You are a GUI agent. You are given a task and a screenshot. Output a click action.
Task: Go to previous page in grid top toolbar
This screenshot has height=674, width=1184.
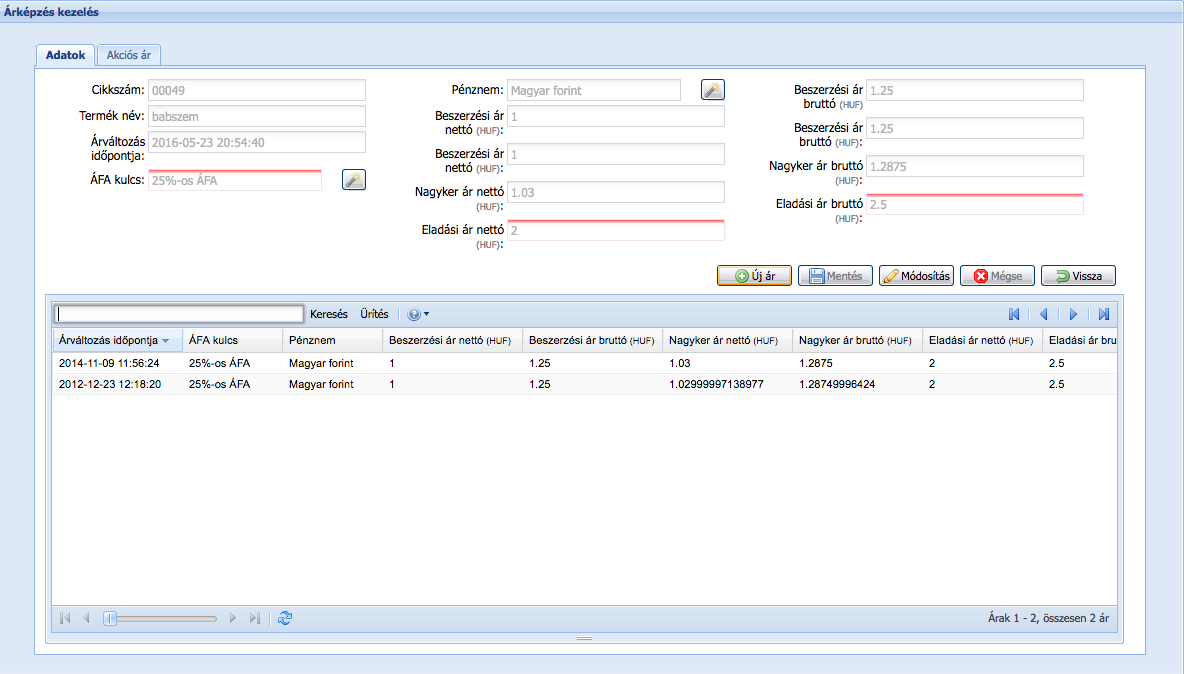[1043, 314]
